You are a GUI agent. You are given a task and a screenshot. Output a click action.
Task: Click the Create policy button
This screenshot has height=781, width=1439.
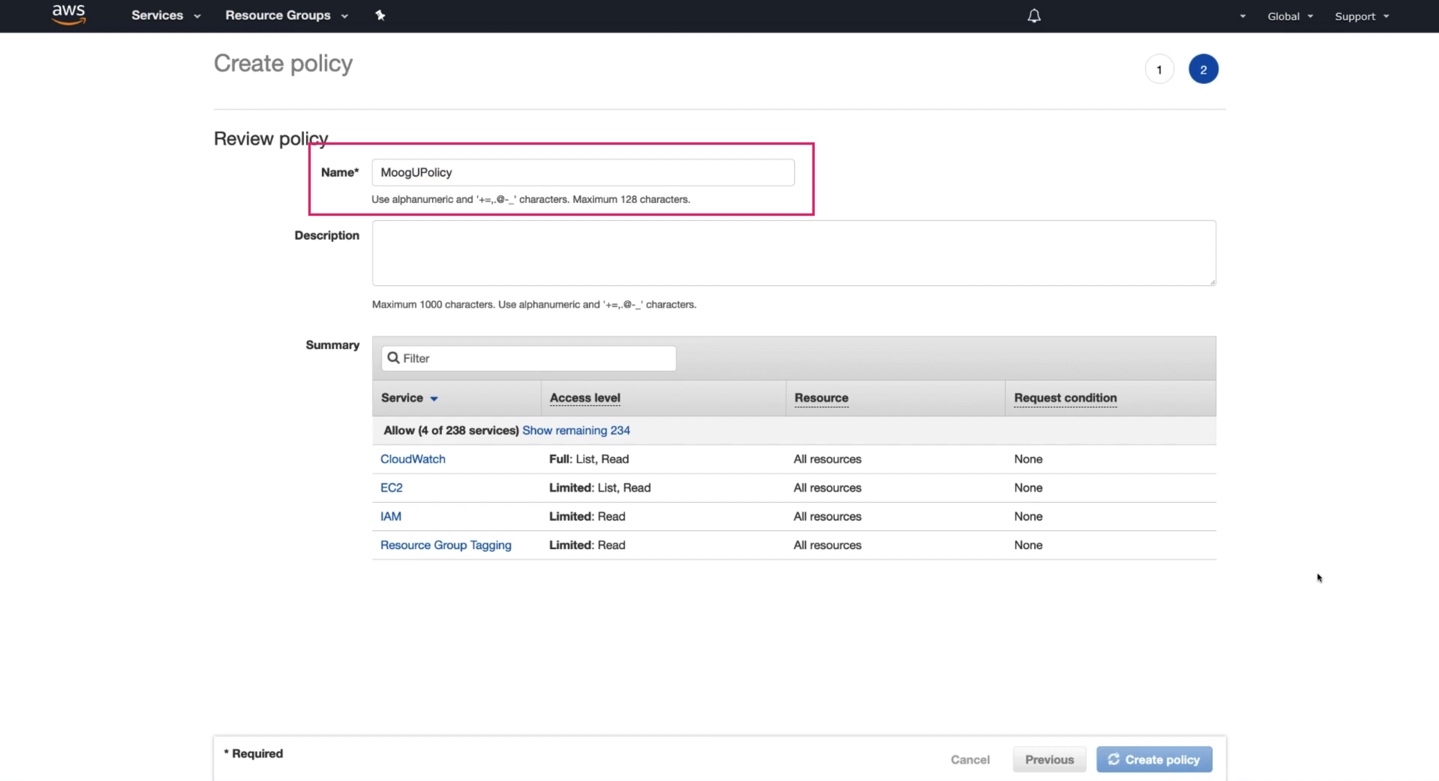[1154, 760]
